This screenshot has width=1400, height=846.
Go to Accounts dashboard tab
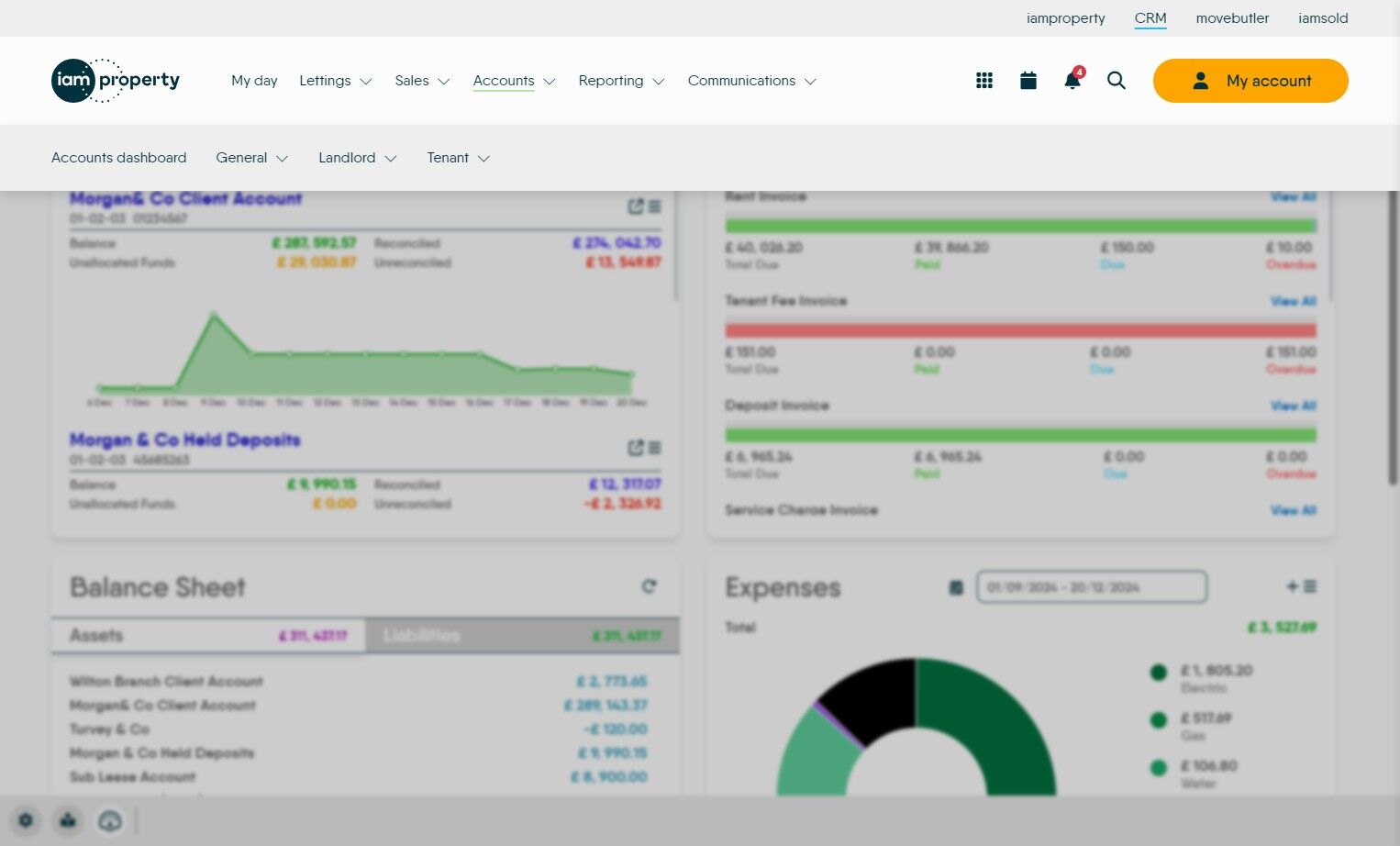pos(119,158)
